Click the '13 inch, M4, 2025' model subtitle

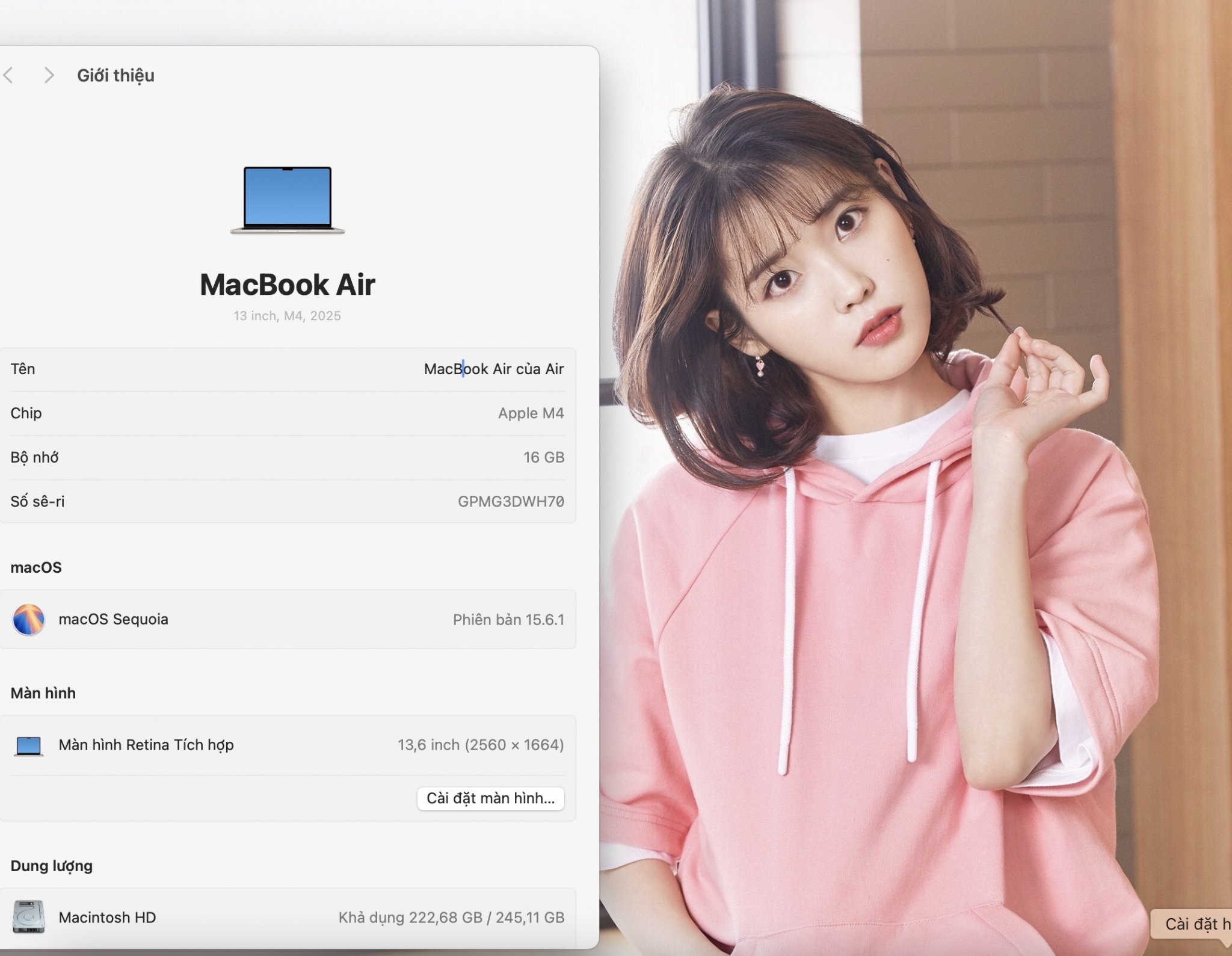(x=287, y=316)
